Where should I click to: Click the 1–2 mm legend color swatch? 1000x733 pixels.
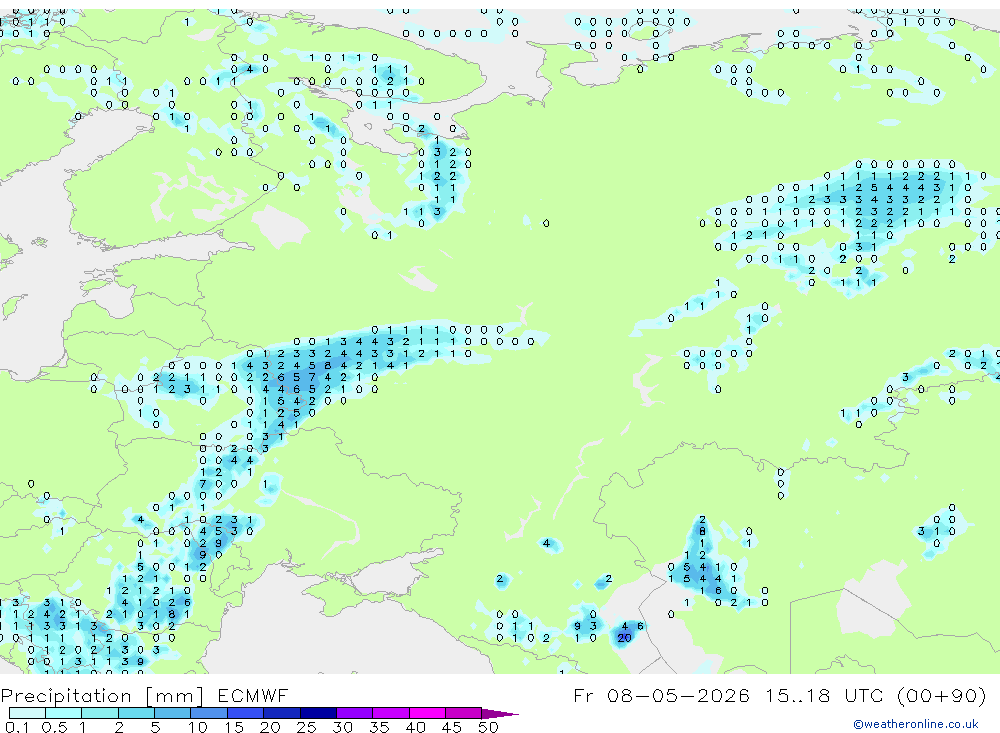click(100, 713)
